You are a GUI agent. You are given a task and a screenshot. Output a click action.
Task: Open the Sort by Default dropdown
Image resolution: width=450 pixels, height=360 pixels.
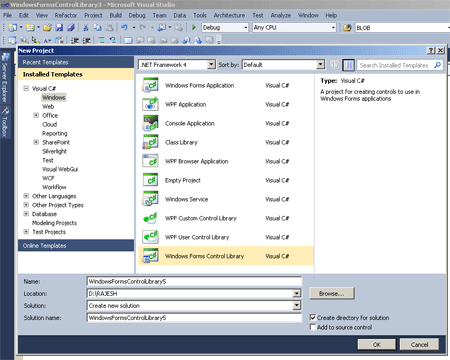(320, 64)
